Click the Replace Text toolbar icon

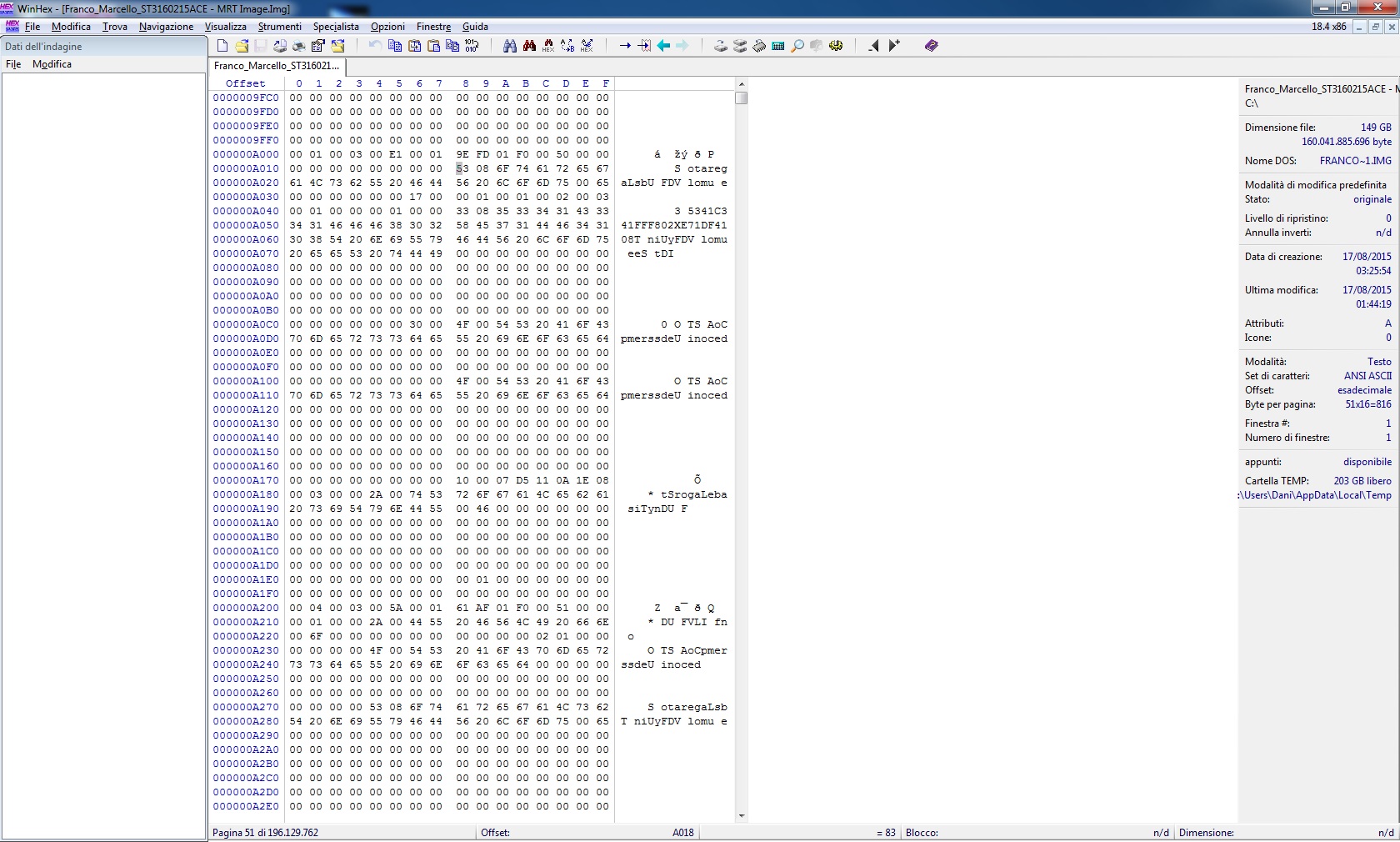567,46
